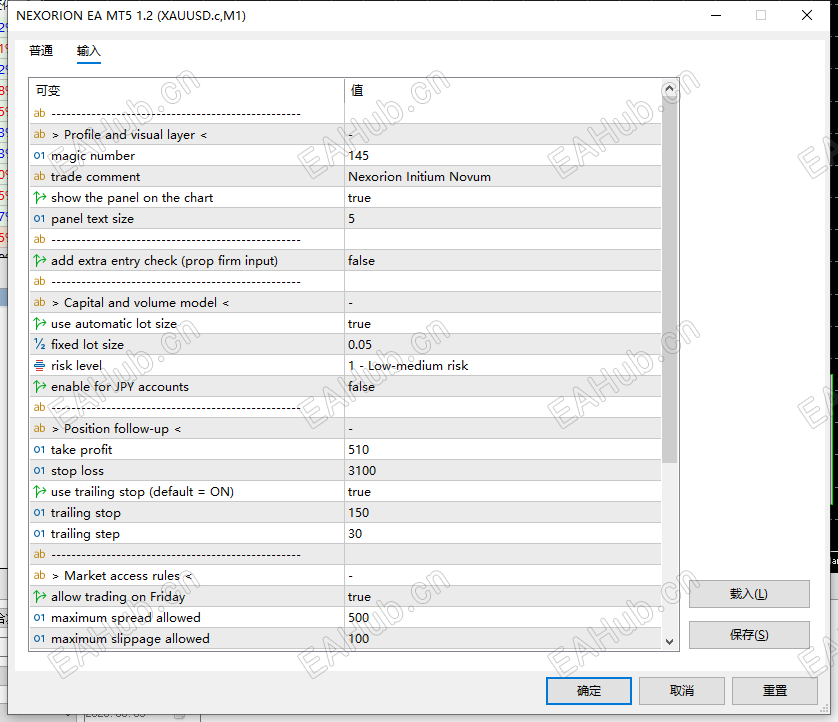
Task: Click the integer icon beside panel text size
Action: pyautogui.click(x=39, y=219)
